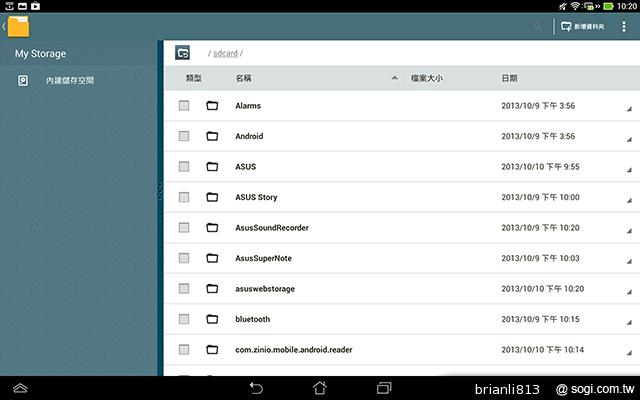The image size is (640, 400).
Task: Tap the Android back navigation button
Action: (x=256, y=388)
